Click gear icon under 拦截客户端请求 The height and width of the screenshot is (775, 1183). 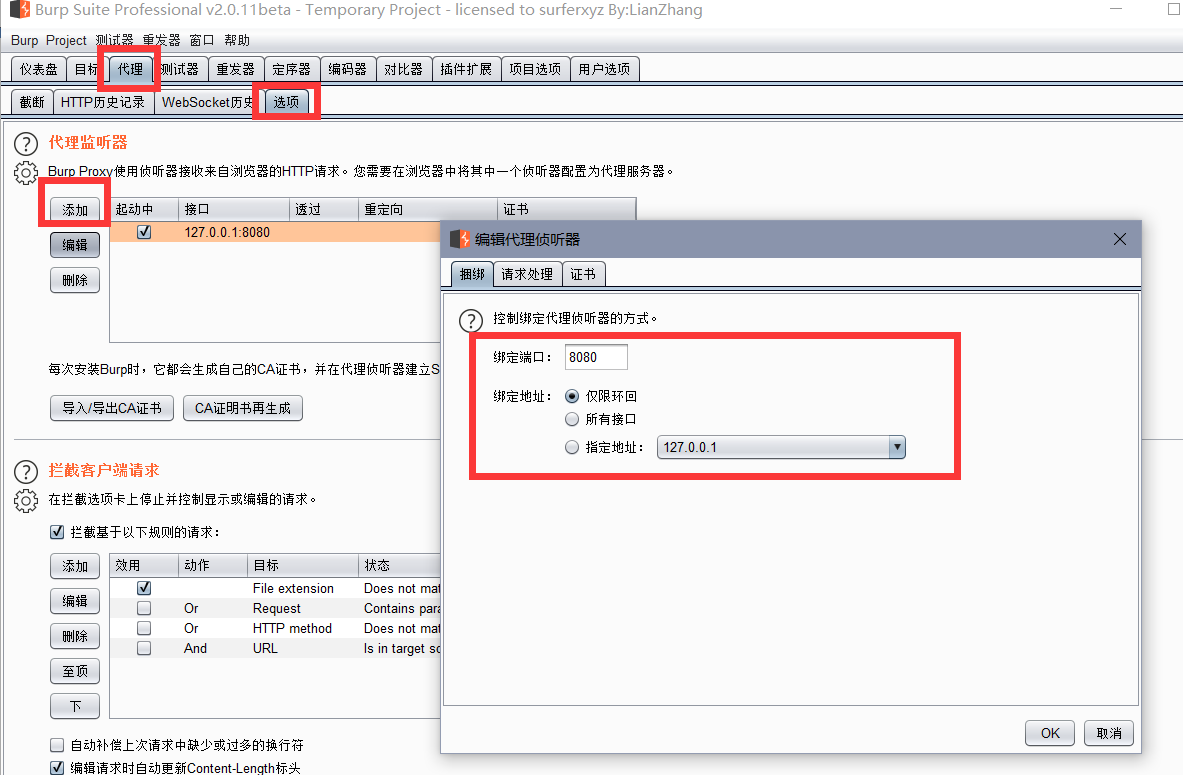26,500
